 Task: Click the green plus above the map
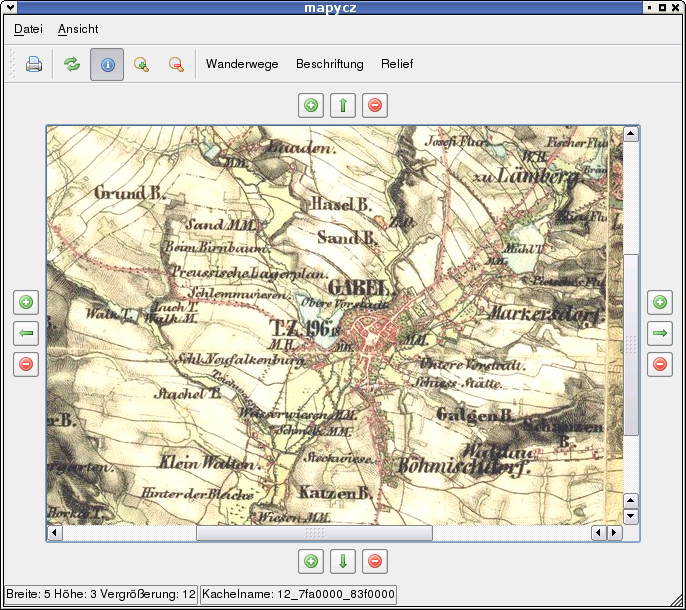pyautogui.click(x=311, y=105)
